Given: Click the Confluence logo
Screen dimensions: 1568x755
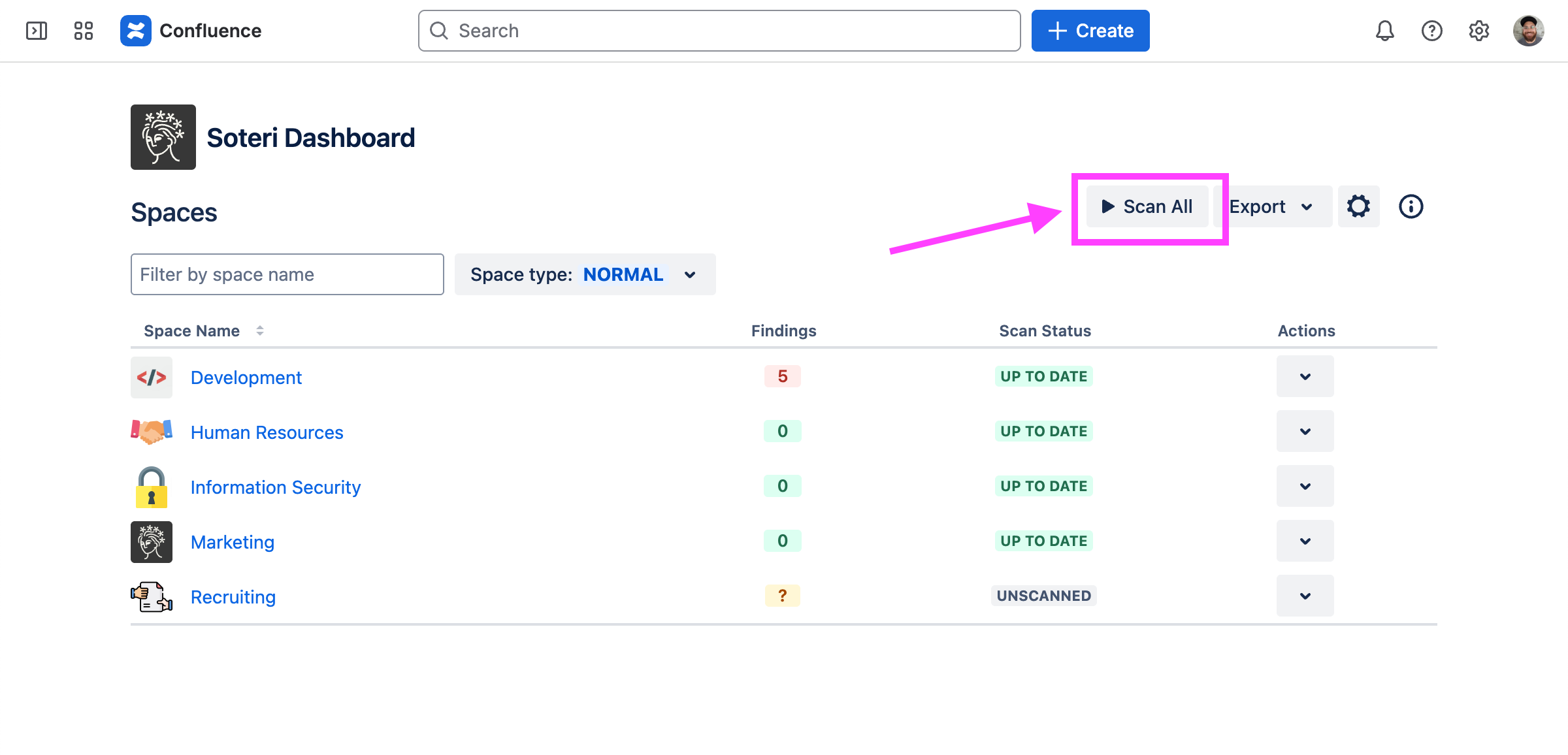Looking at the screenshot, I should [x=136, y=31].
